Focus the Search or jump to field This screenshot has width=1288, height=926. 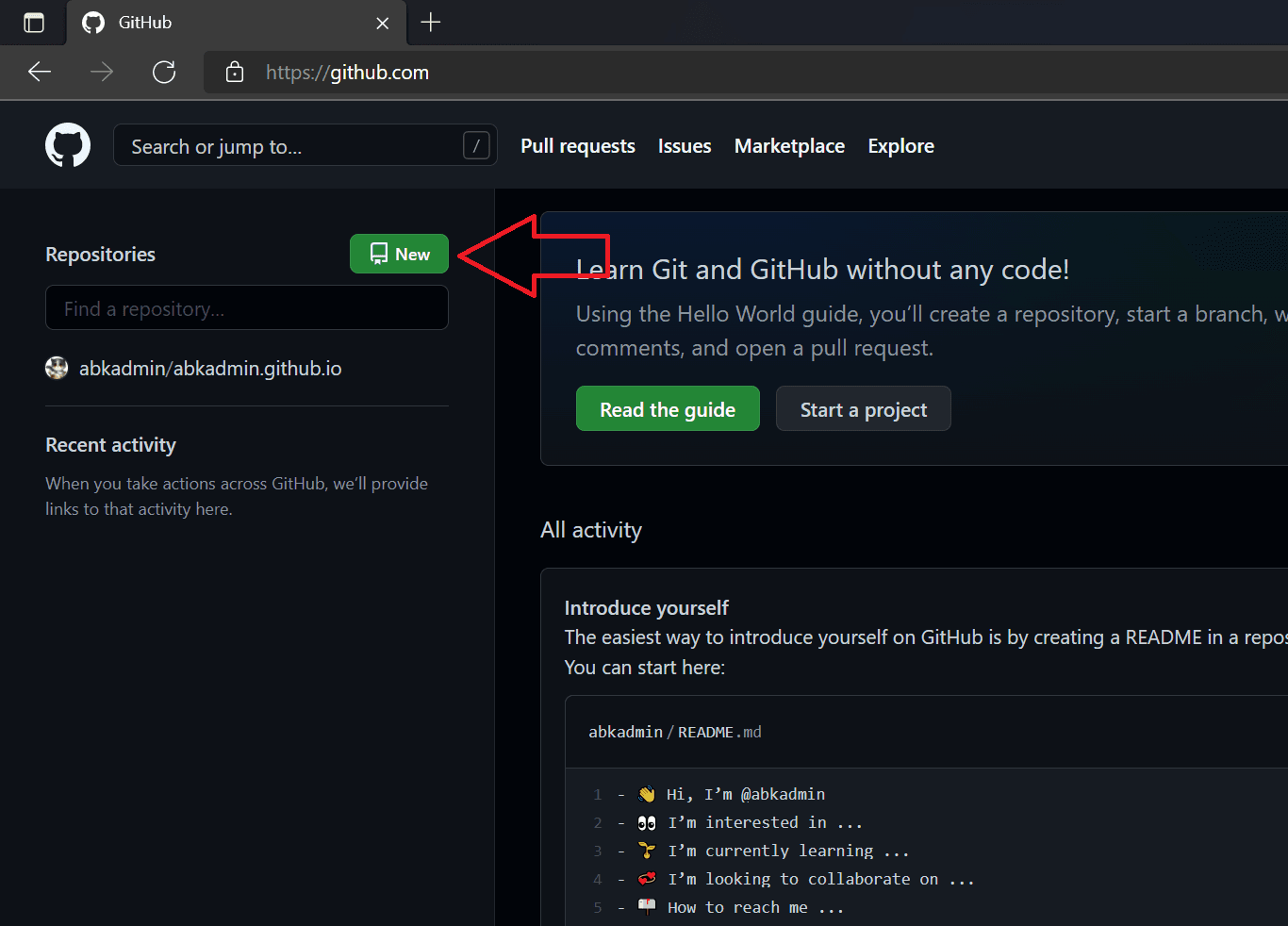[x=305, y=145]
